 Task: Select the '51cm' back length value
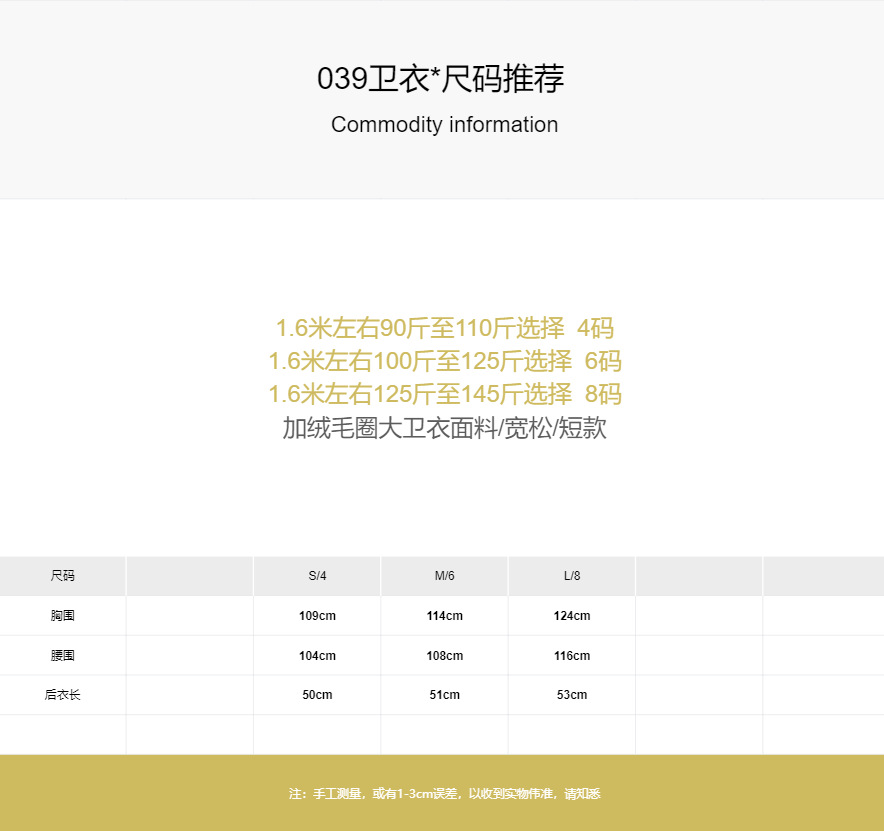[444, 695]
